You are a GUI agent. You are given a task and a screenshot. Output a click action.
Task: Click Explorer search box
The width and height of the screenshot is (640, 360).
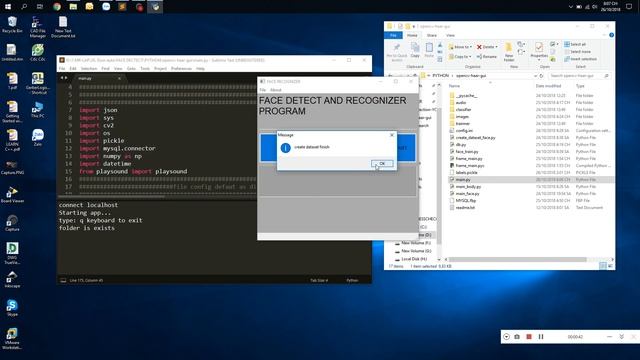pyautogui.click(x=579, y=76)
